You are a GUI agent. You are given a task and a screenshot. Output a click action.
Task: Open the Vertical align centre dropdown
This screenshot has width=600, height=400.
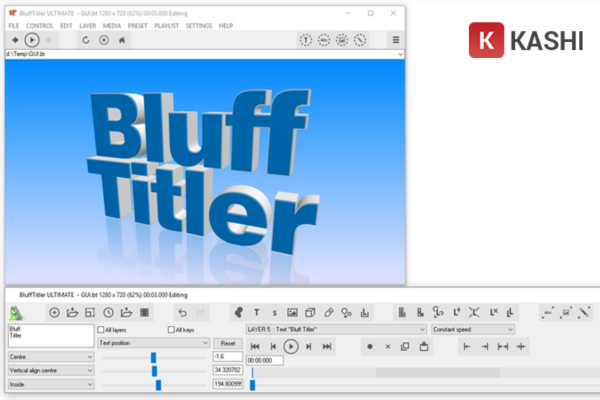pos(51,371)
